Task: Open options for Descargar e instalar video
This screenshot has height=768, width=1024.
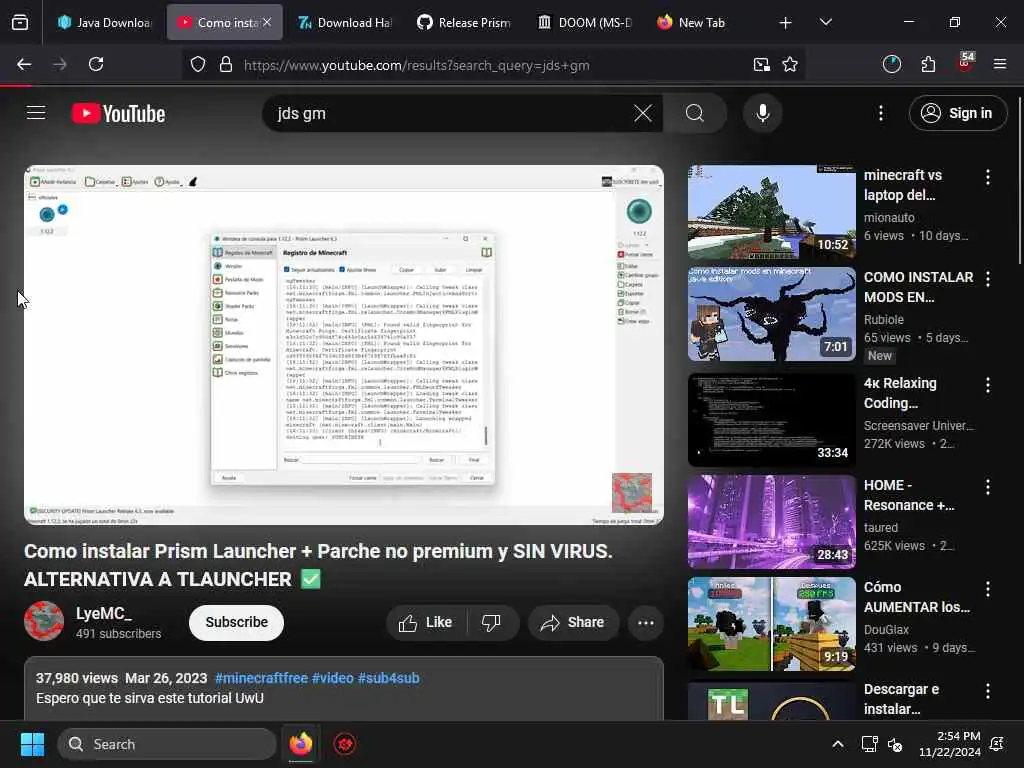Action: tap(987, 691)
